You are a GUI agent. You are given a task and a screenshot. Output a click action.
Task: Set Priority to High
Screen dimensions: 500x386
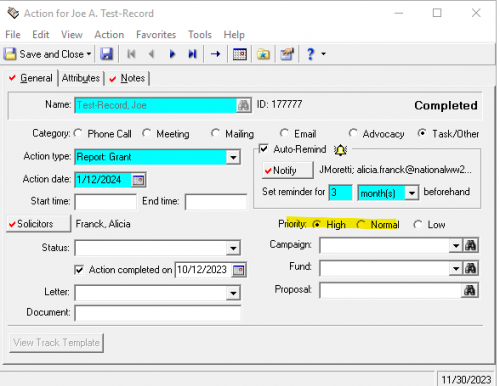point(317,224)
